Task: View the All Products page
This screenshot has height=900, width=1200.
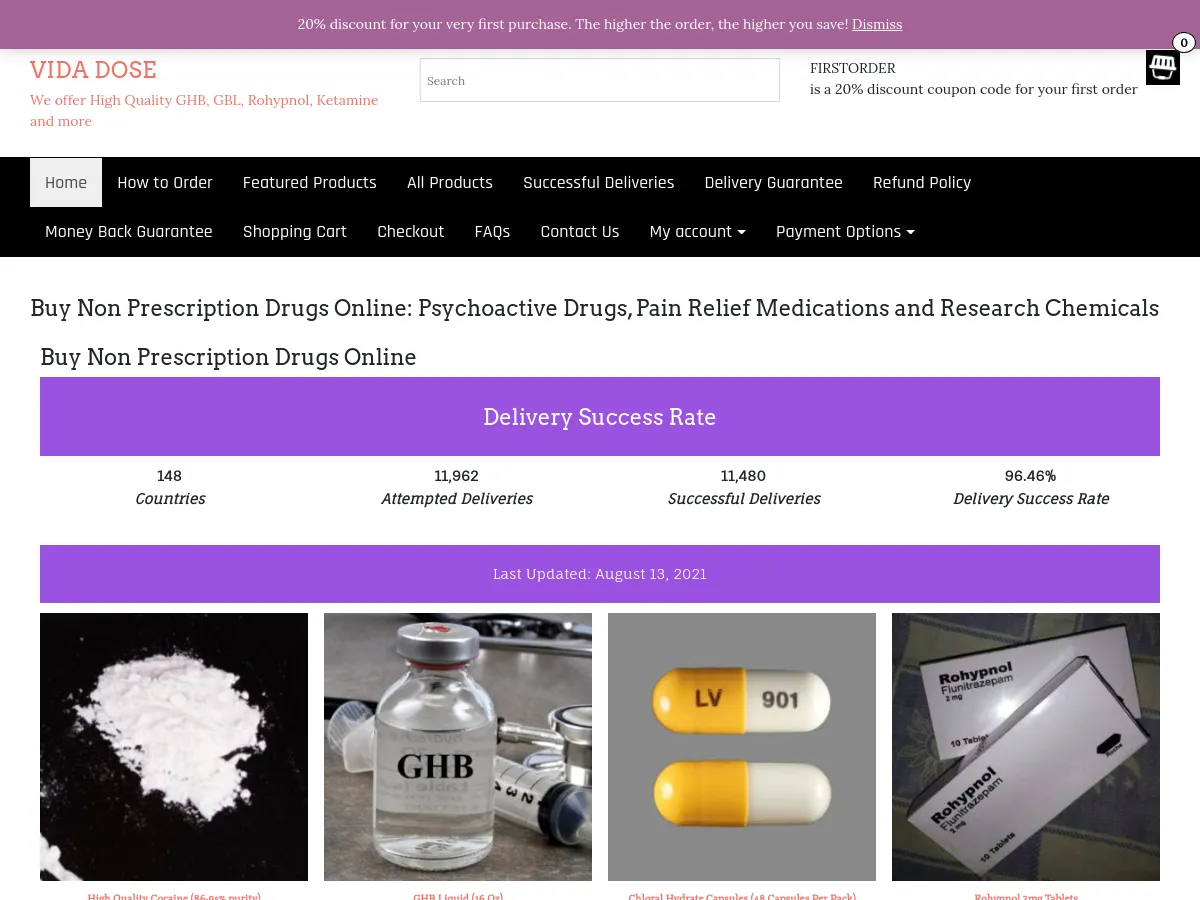Action: pyautogui.click(x=450, y=182)
